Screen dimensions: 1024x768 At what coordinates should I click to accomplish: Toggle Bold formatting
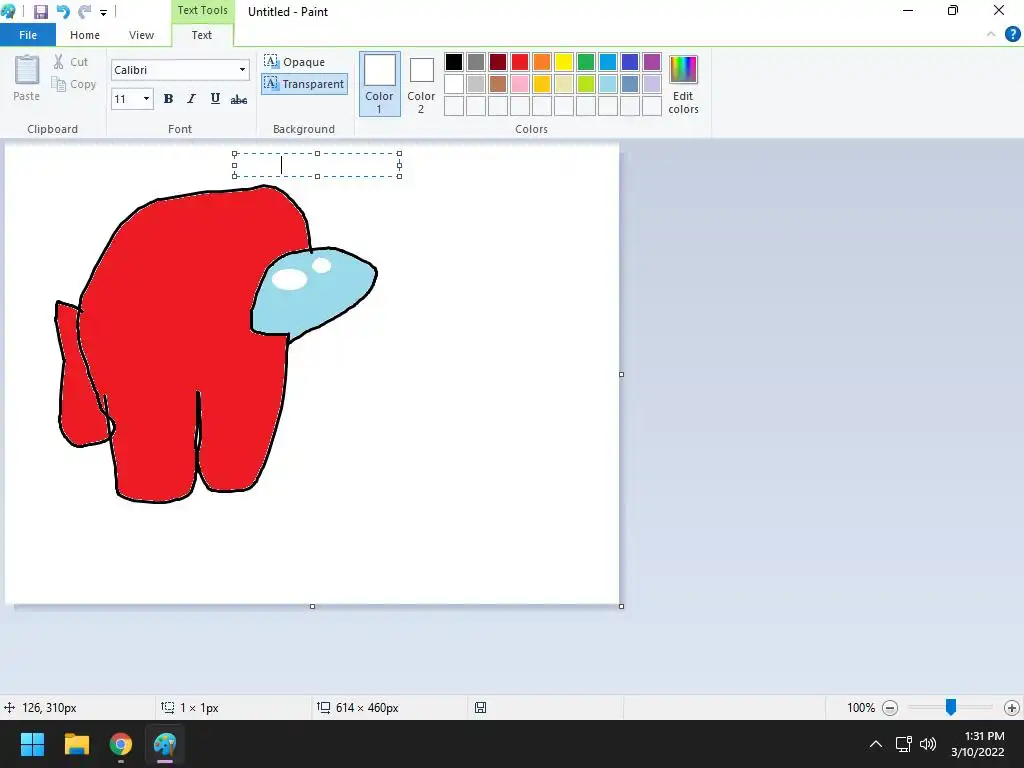pos(168,99)
